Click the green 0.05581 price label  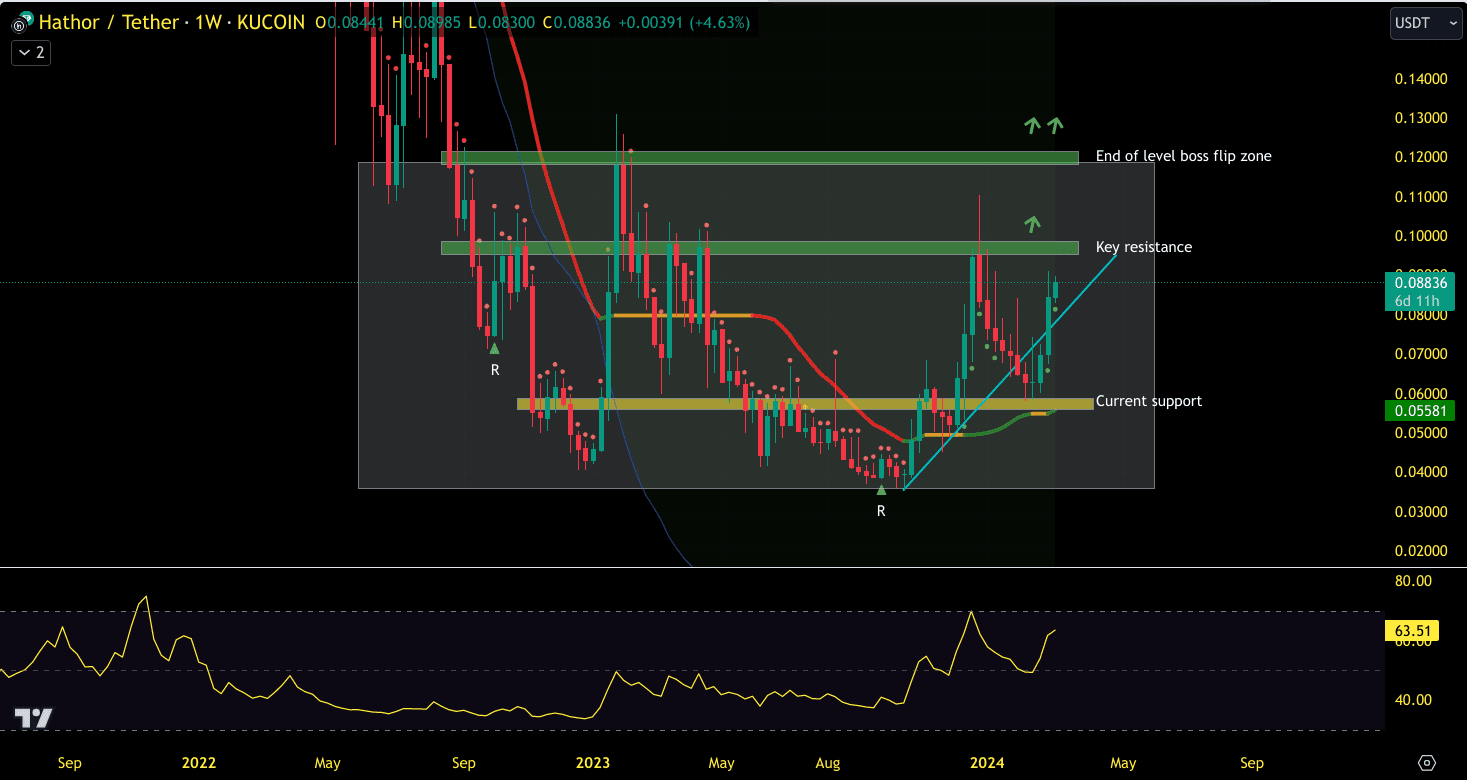click(1421, 411)
